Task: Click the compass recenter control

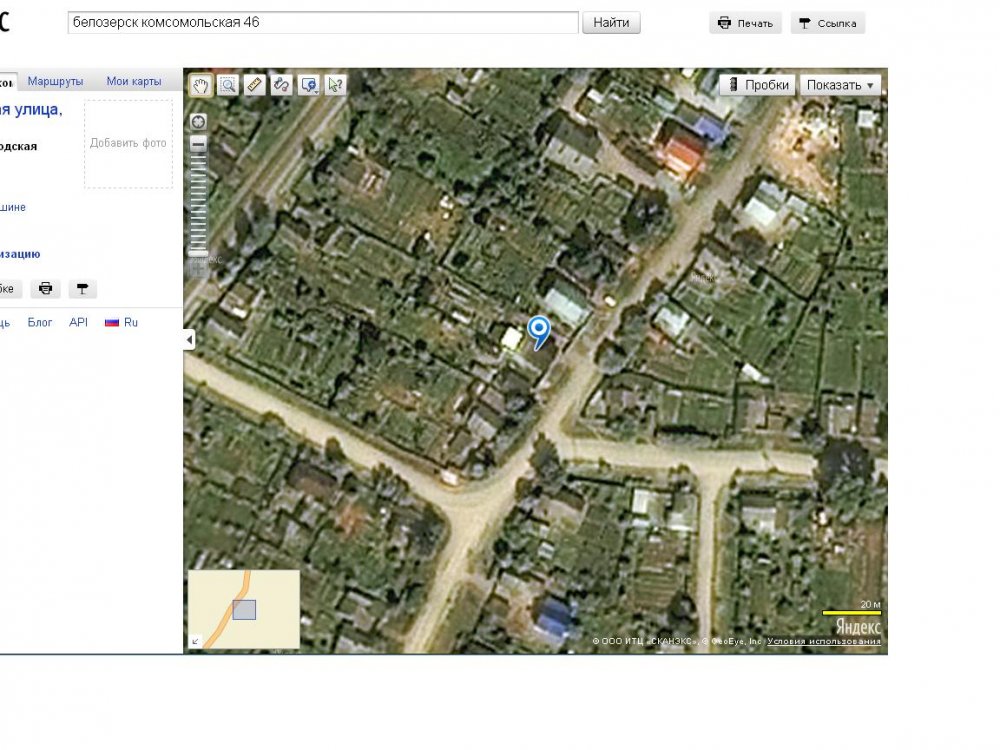Action: 199,122
